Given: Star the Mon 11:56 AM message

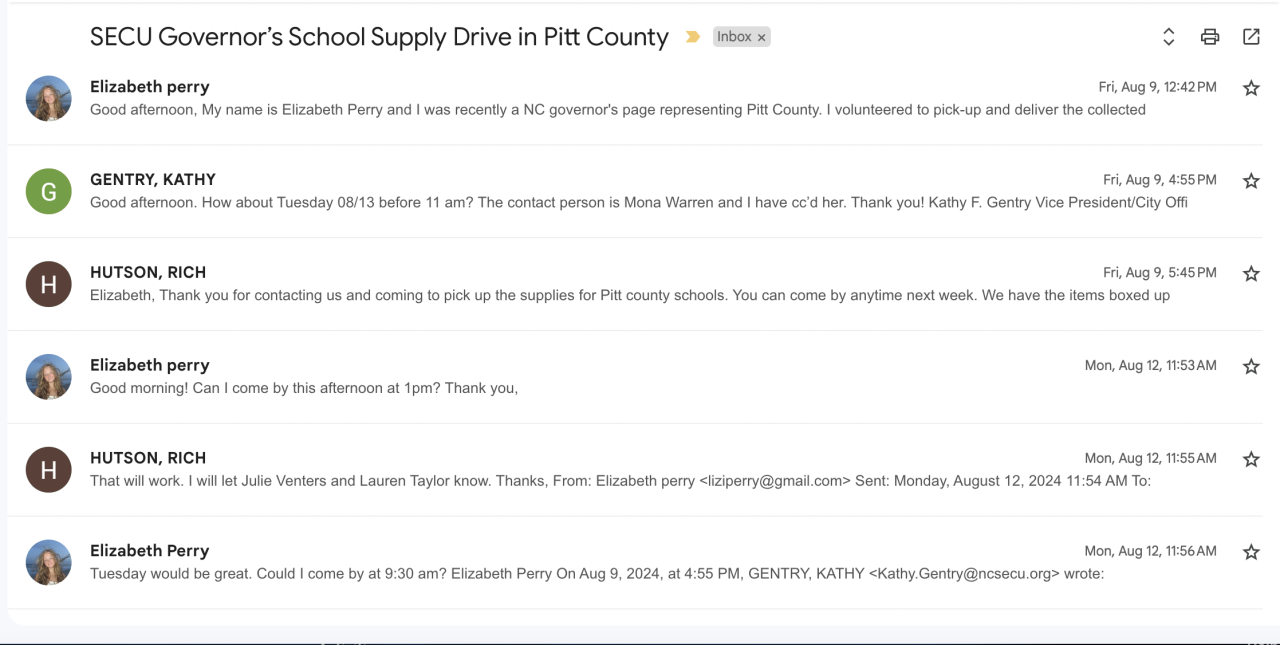Looking at the screenshot, I should [1250, 552].
